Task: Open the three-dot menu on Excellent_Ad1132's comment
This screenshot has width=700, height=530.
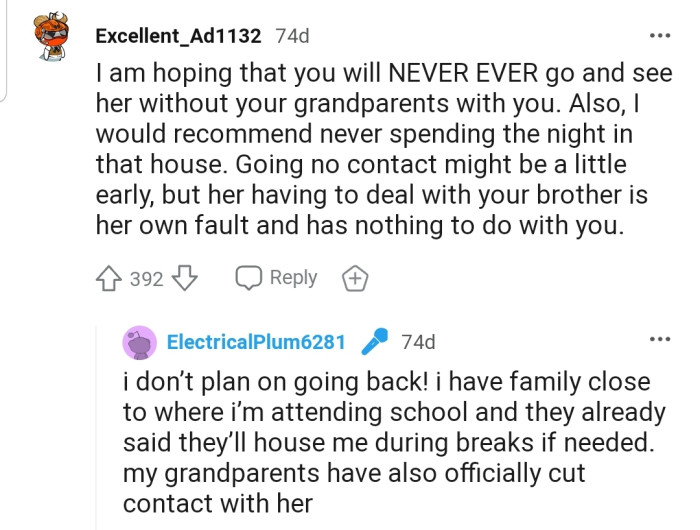Action: pos(659,36)
